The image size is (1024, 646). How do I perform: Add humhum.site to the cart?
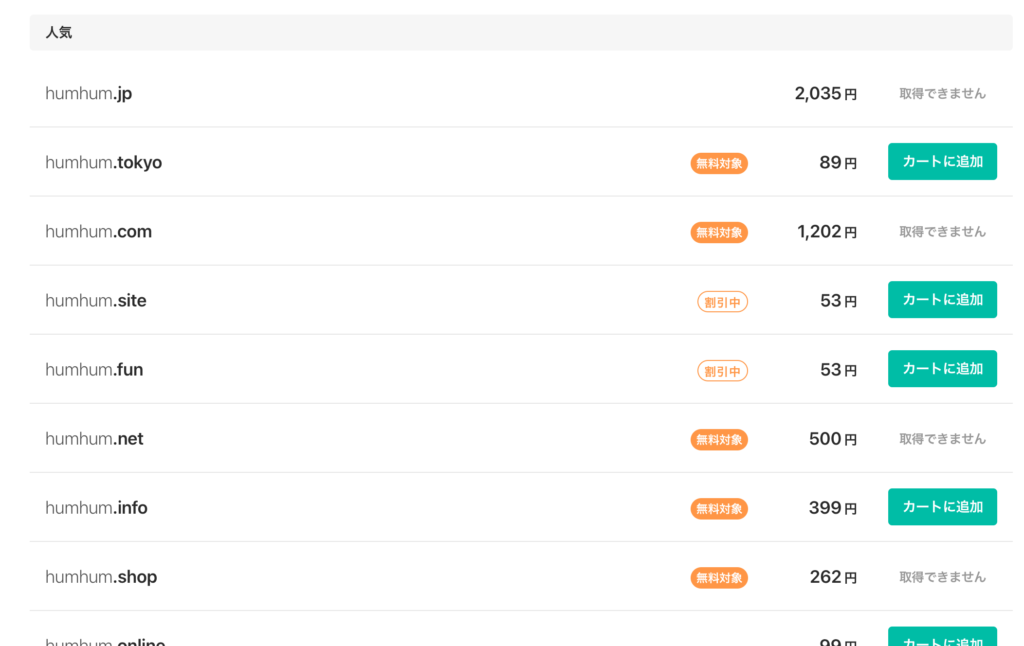click(942, 300)
